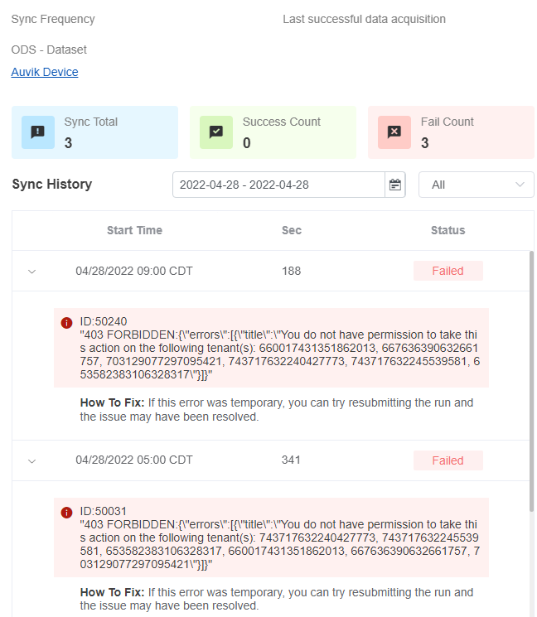Collapse the 04/28/2022 09:00 CDT sync row
Image resolution: width=537 pixels, height=617 pixels.
click(x=32, y=271)
